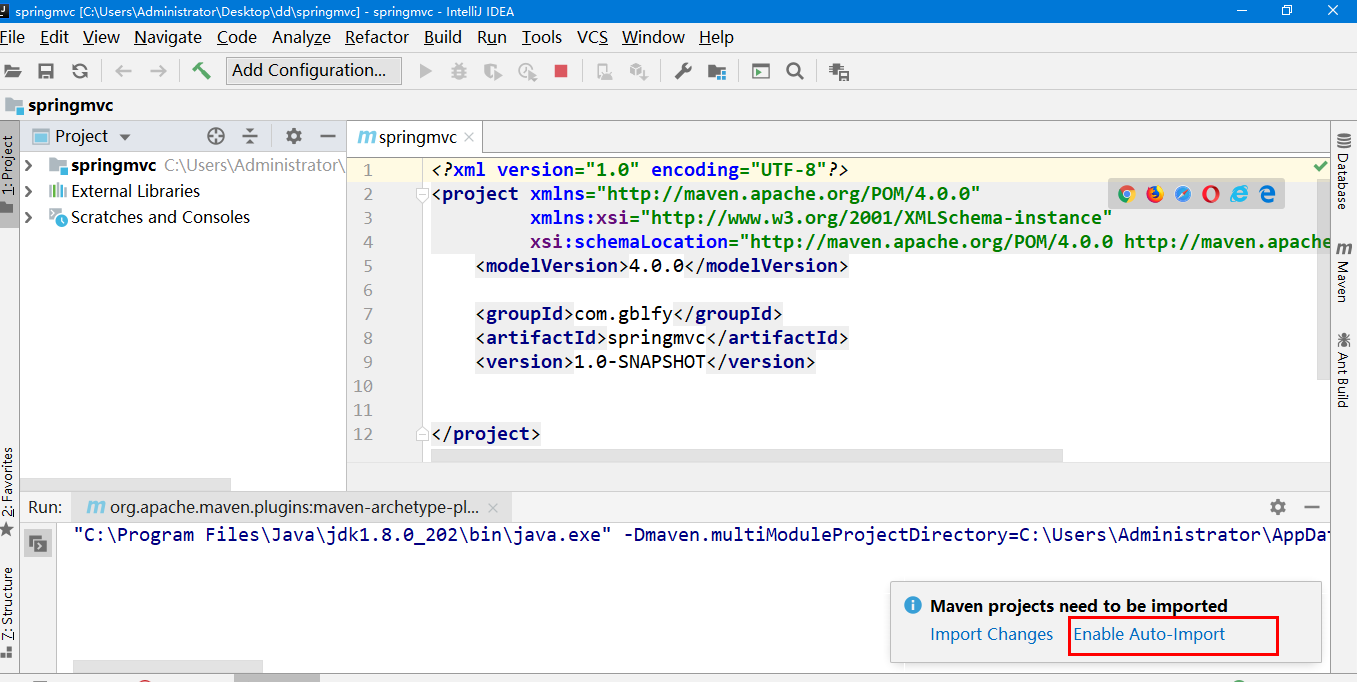Open Run Anything from the terminal-window icon
Screen dimensions: 1357x682
(761, 71)
